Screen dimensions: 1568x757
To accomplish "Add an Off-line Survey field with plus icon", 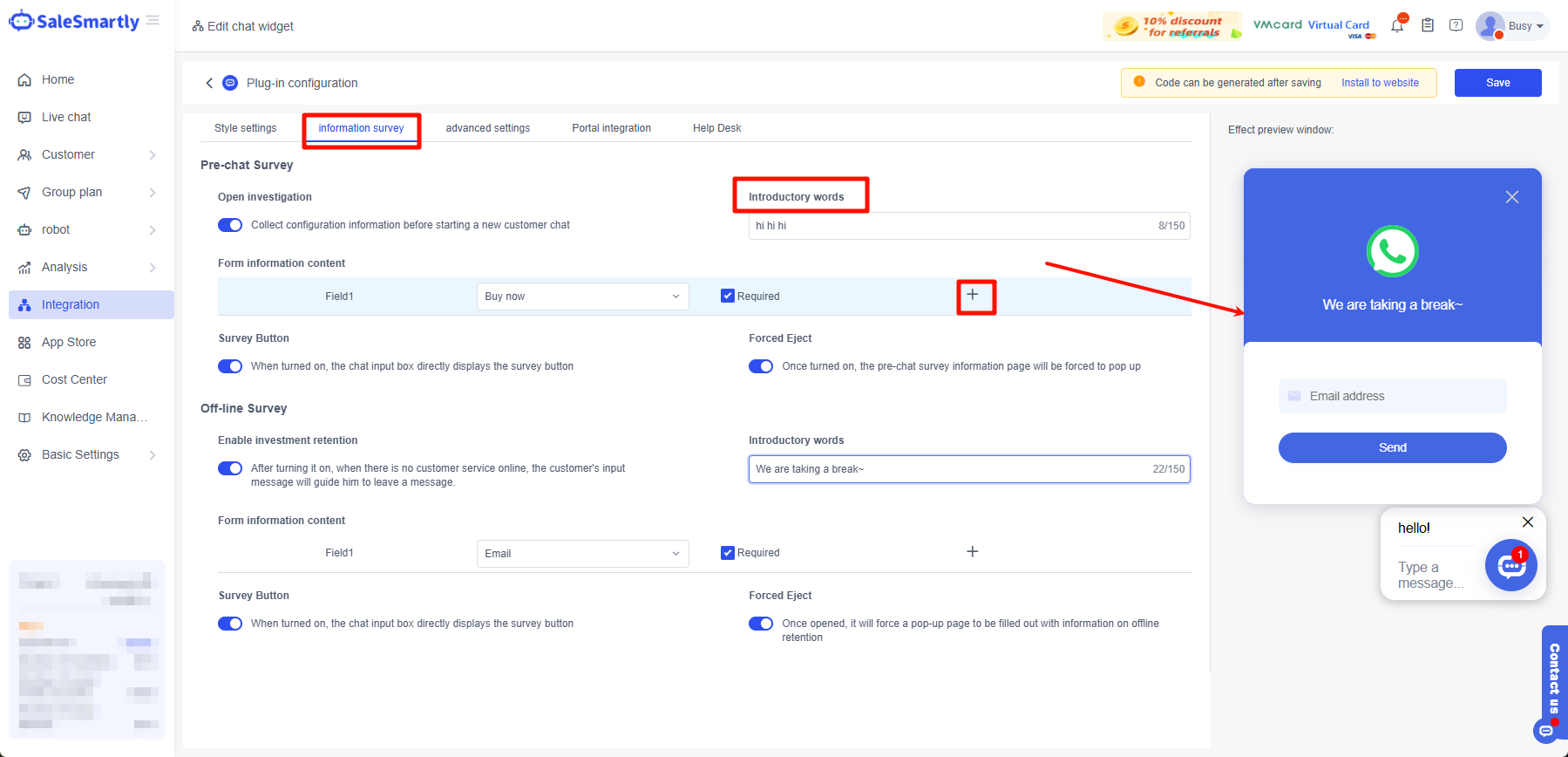I will click(973, 552).
